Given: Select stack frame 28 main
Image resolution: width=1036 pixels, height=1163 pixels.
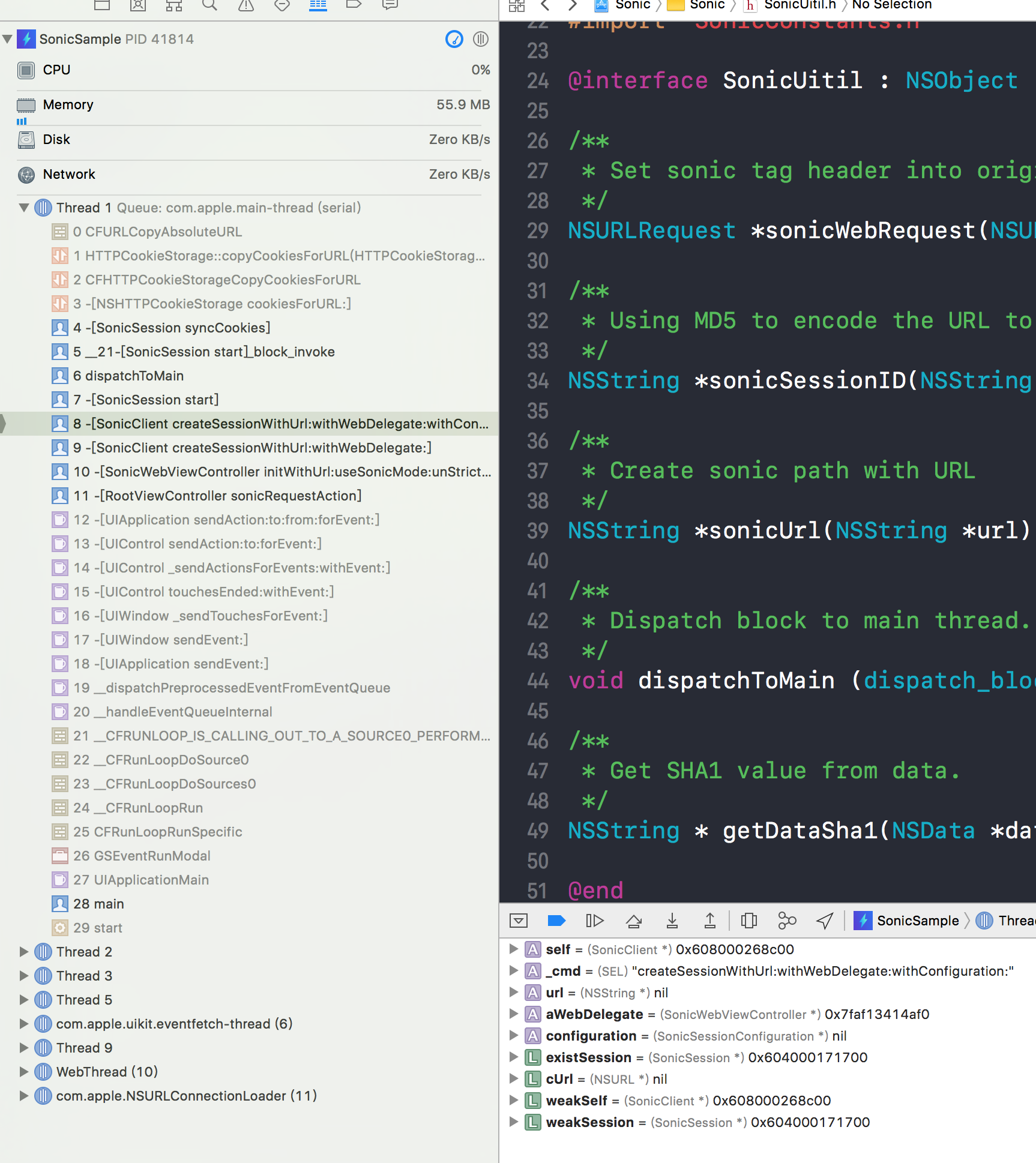Looking at the screenshot, I should [x=98, y=903].
